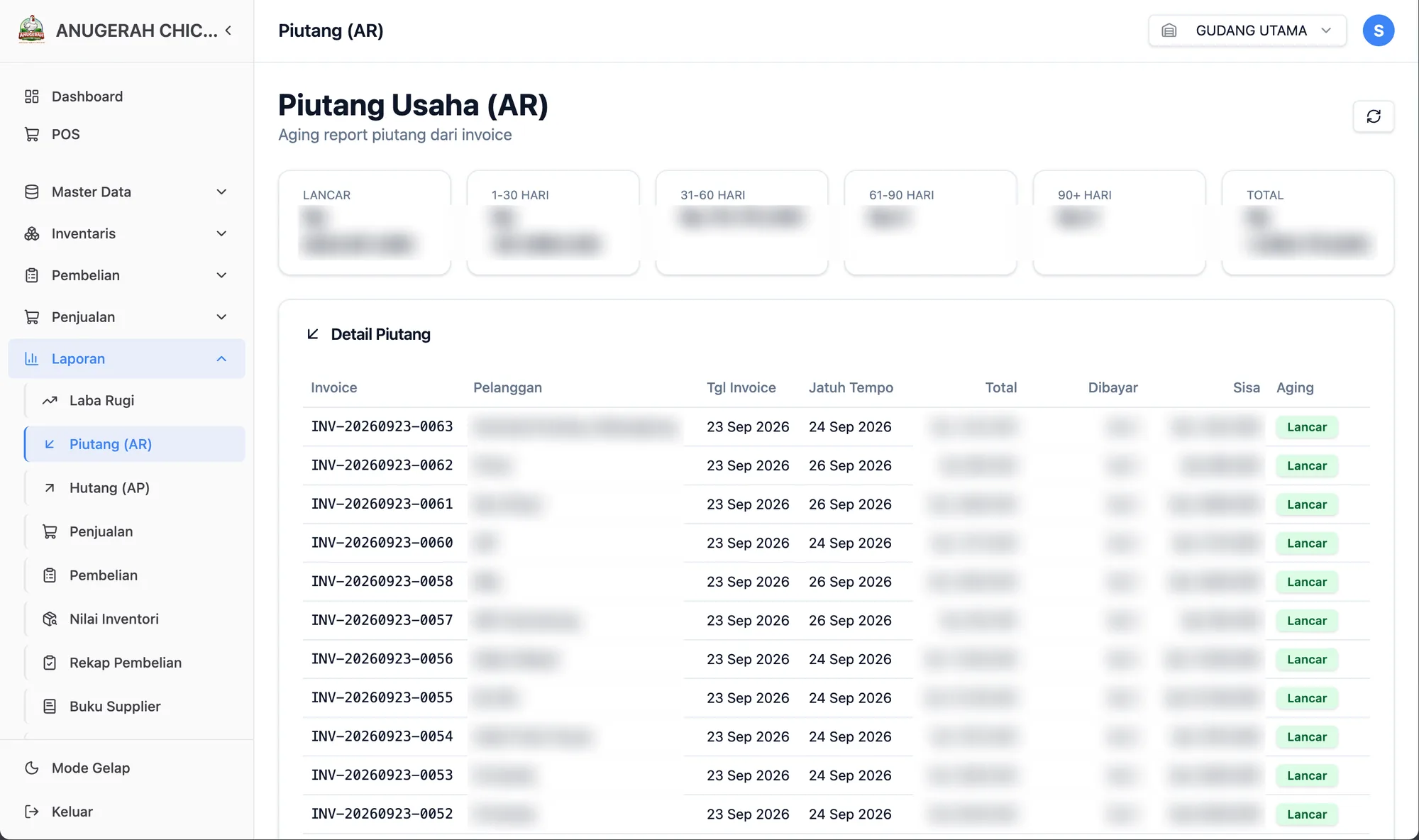The image size is (1419, 840).
Task: Click the warehouse icon in Gudang Utama selector
Action: [1169, 31]
